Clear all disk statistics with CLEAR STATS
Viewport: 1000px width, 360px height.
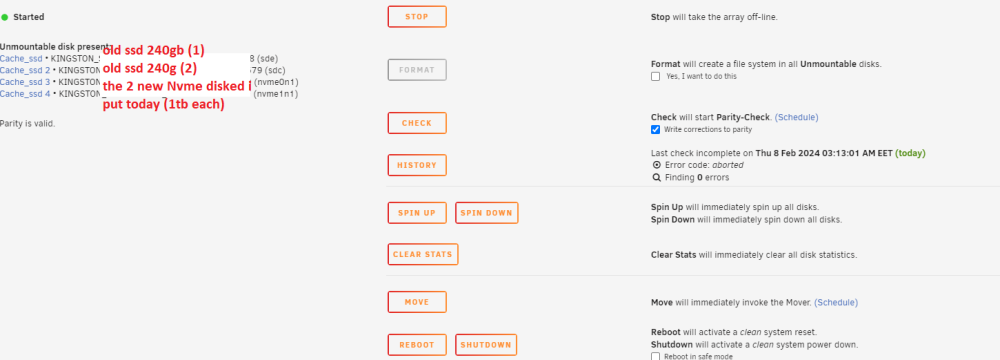tap(423, 254)
